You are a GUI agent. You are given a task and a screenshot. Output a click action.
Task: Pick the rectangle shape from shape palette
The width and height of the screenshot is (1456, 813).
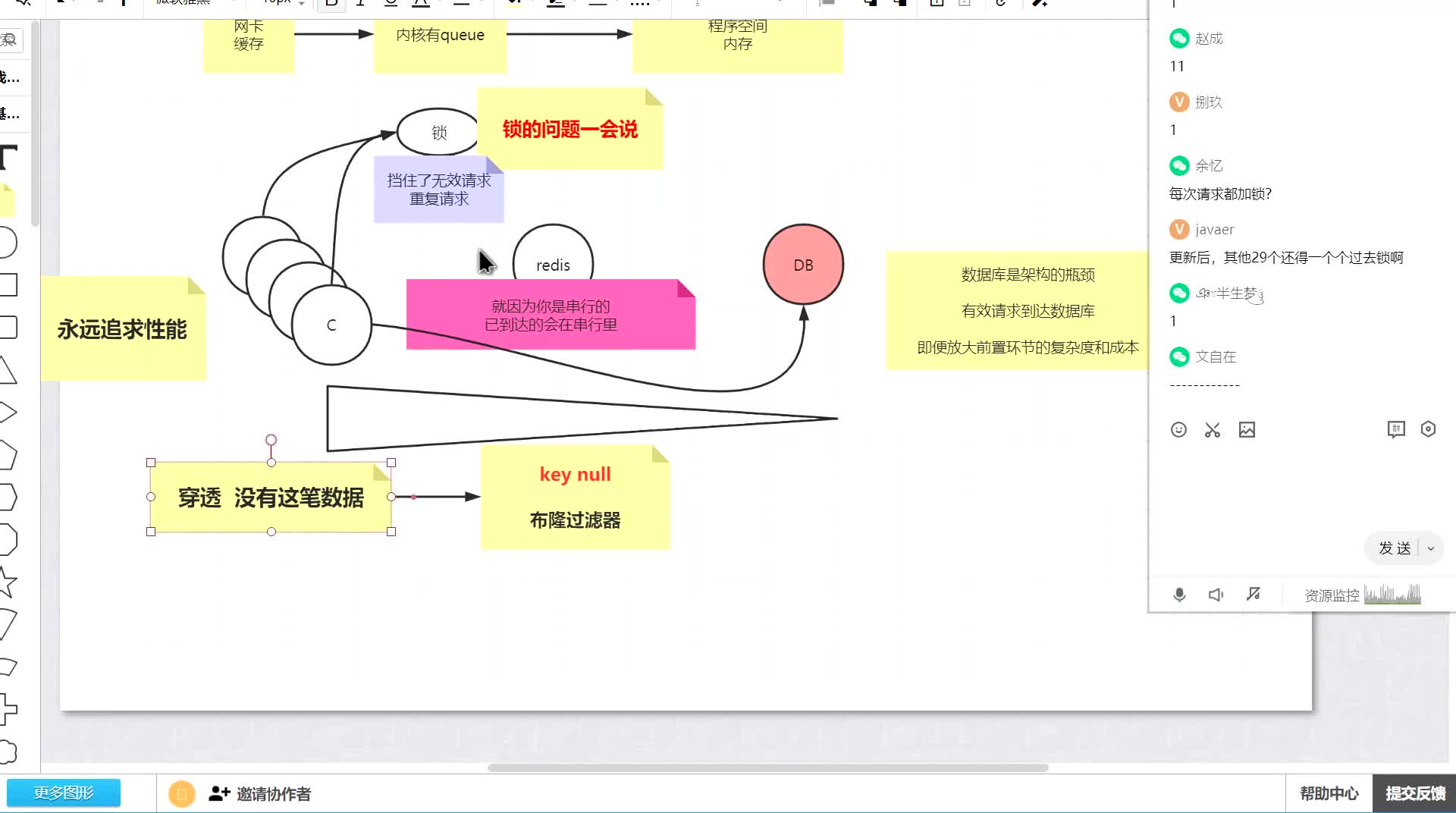point(8,285)
